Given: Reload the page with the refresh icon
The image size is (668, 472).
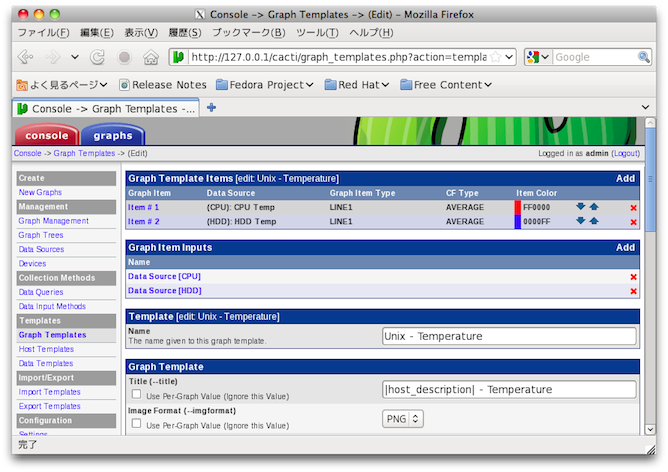Looking at the screenshot, I should [x=98, y=58].
